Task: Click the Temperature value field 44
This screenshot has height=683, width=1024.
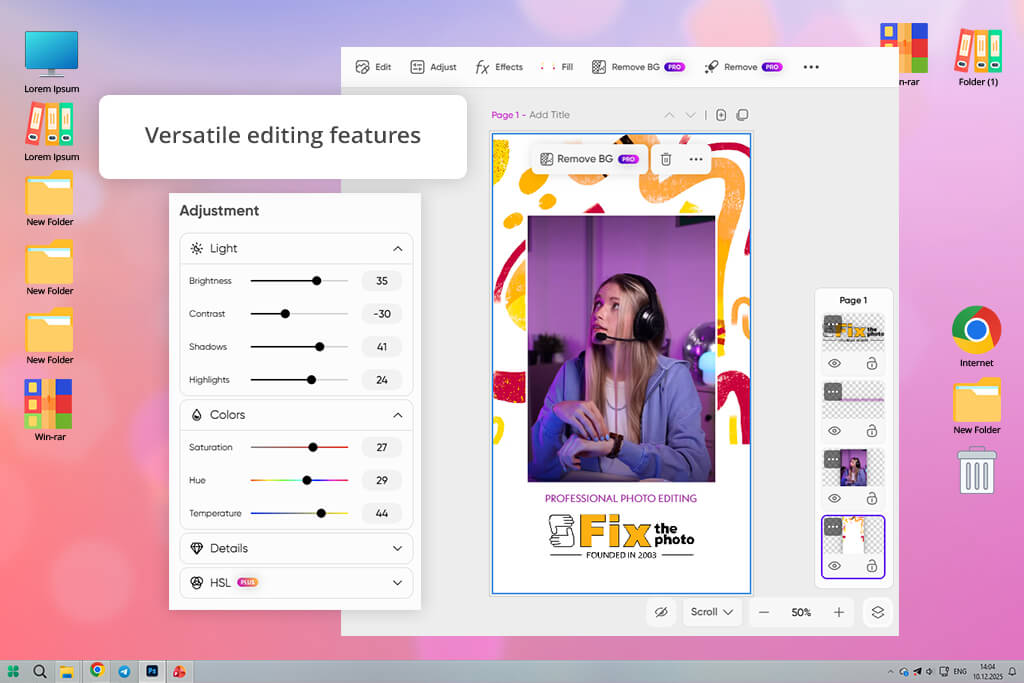Action: 382,513
